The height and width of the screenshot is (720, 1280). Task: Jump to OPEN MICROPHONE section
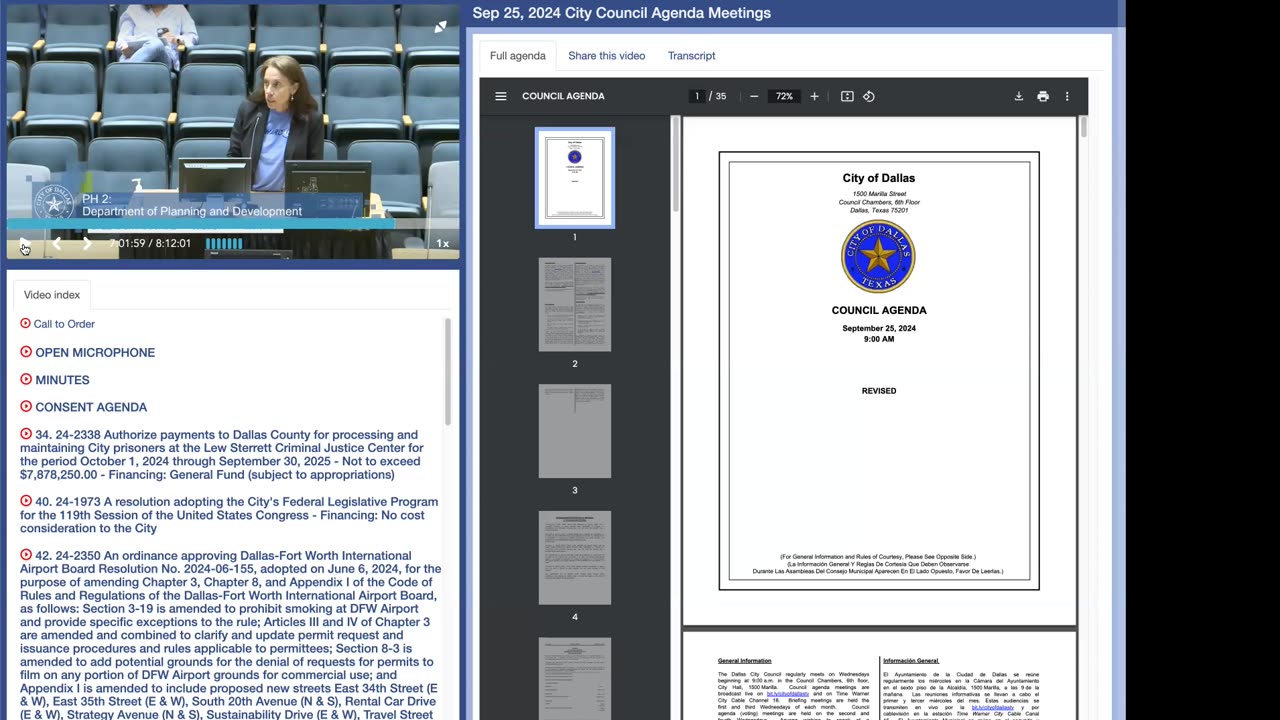(95, 353)
